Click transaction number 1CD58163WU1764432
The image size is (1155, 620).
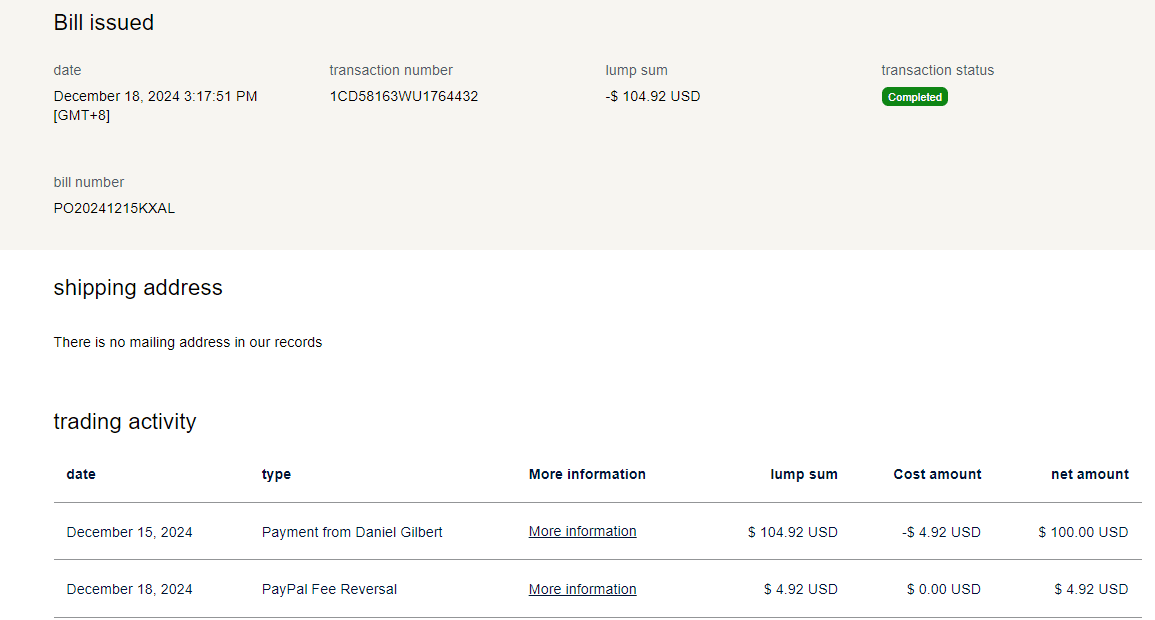pyautogui.click(x=403, y=97)
